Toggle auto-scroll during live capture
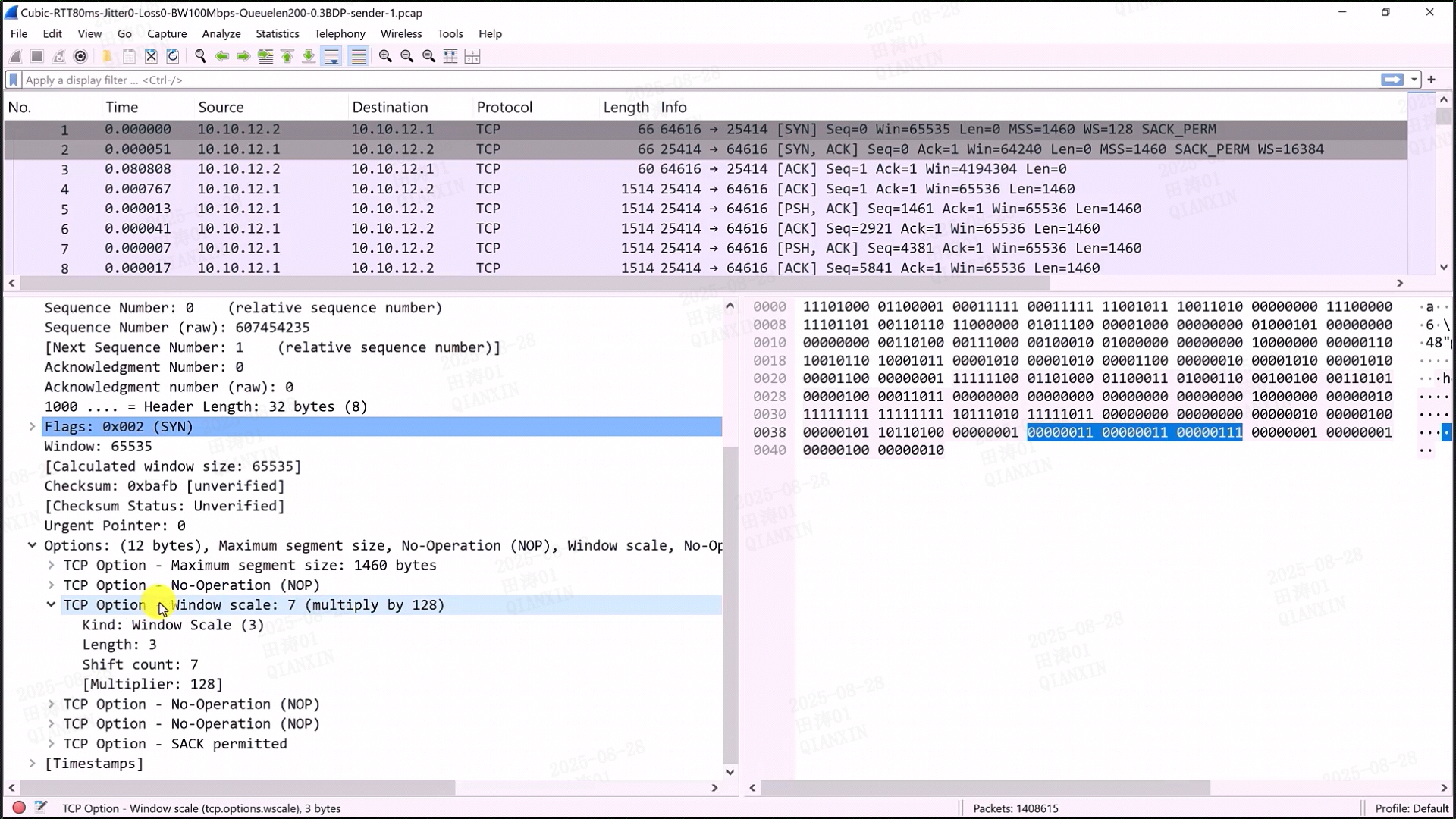This screenshot has height=819, width=1456. tap(331, 56)
